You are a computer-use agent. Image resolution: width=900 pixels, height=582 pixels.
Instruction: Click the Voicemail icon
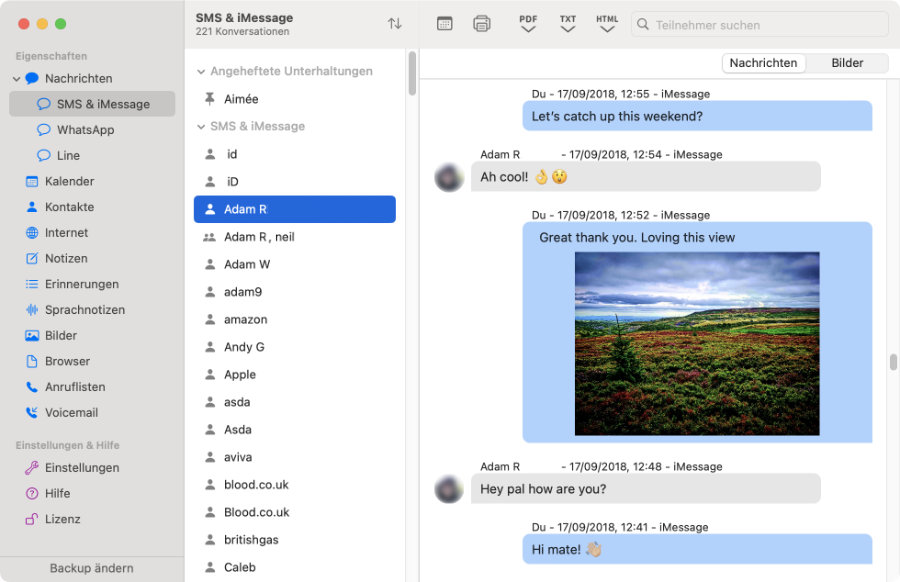click(x=32, y=413)
